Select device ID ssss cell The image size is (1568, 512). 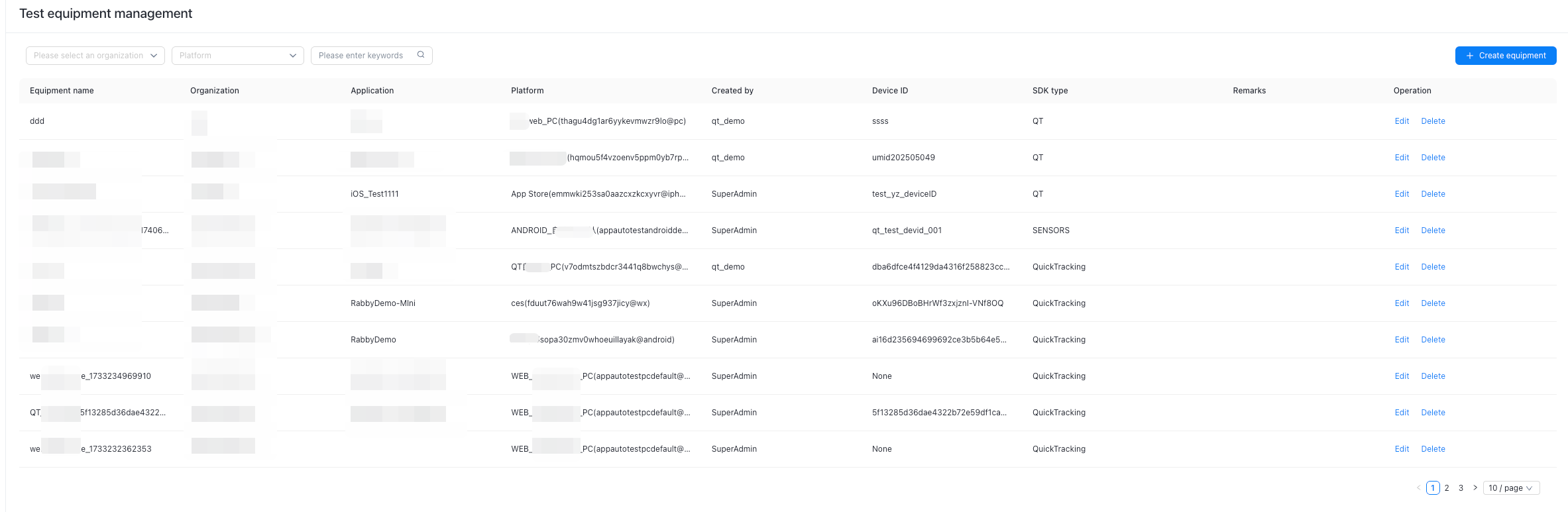880,121
